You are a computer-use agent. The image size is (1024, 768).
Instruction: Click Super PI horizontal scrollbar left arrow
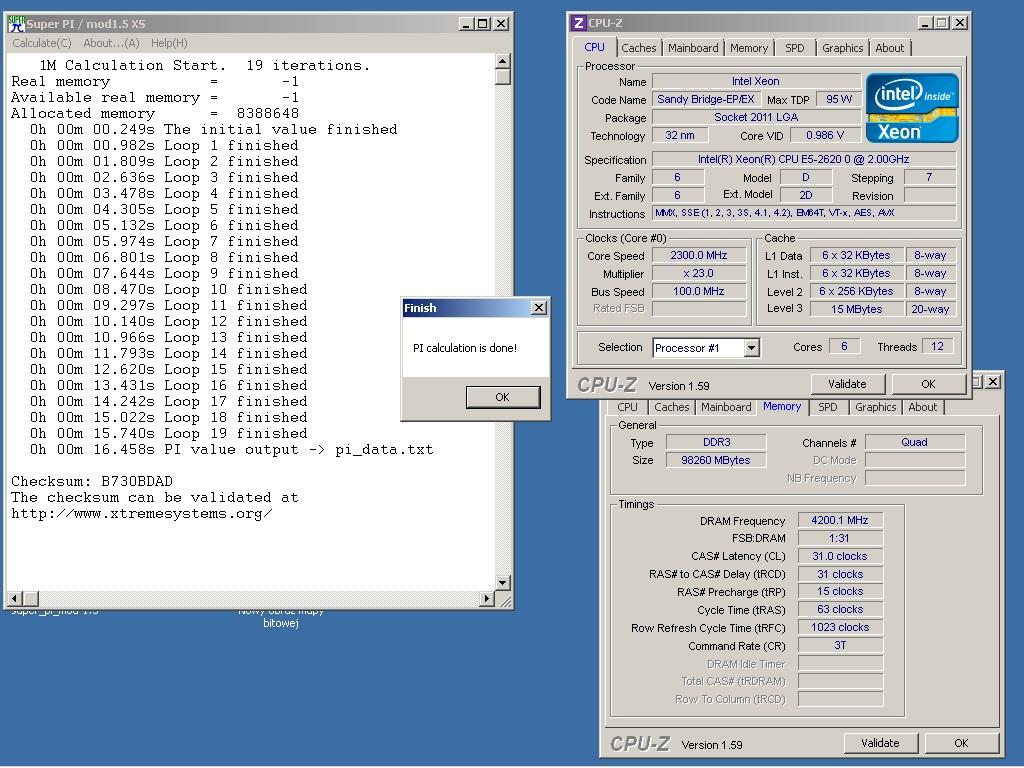pyautogui.click(x=16, y=598)
